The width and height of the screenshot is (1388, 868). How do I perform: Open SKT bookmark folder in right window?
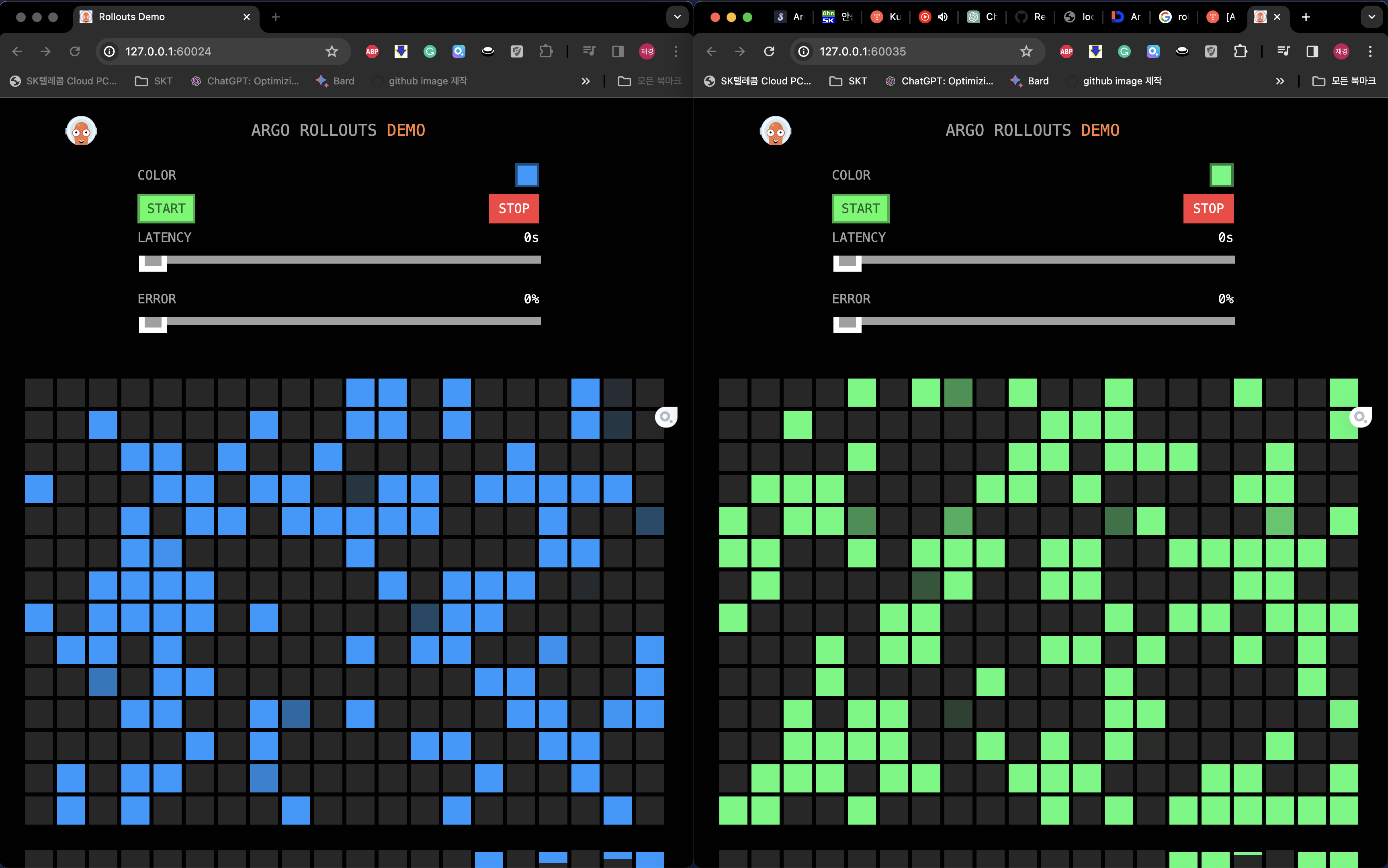[x=848, y=82]
